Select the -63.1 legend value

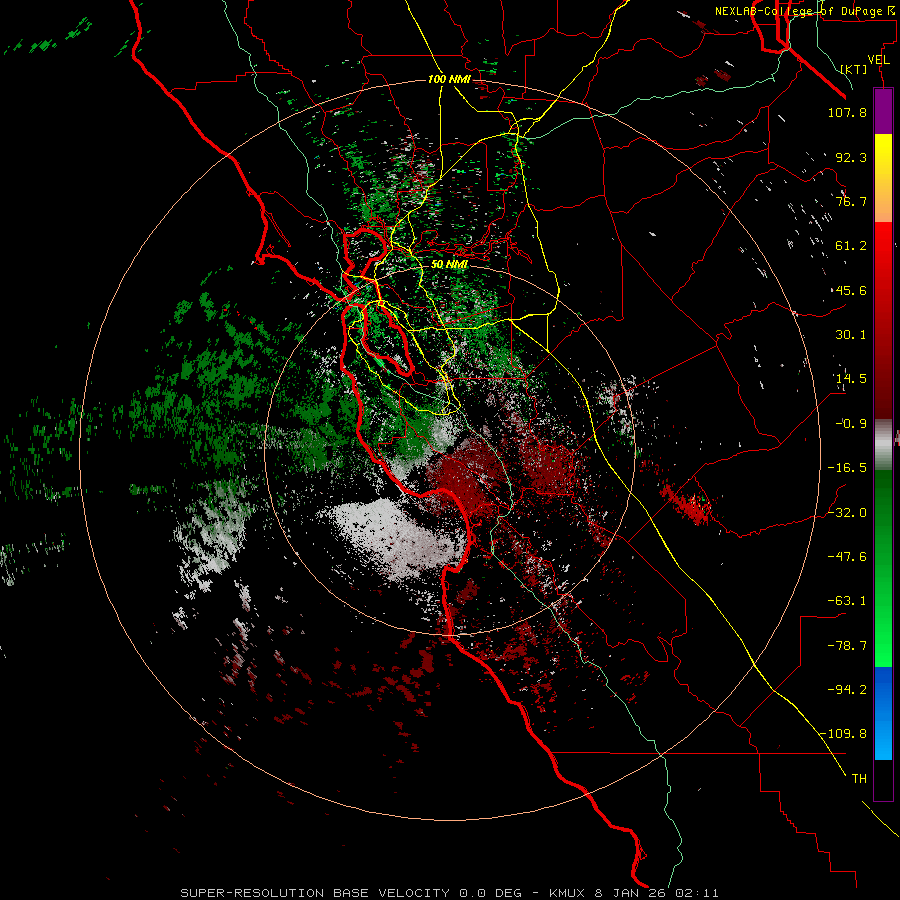(x=847, y=601)
